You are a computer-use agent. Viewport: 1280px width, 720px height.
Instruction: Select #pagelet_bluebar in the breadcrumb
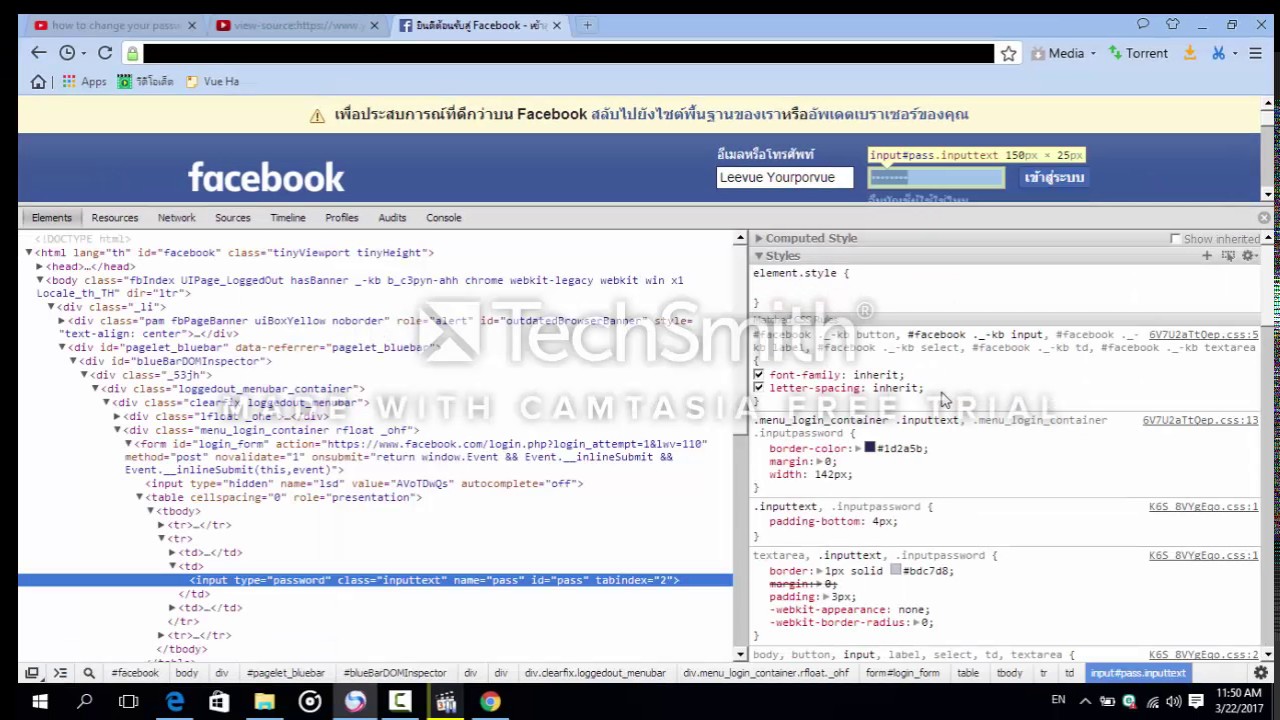pos(285,673)
